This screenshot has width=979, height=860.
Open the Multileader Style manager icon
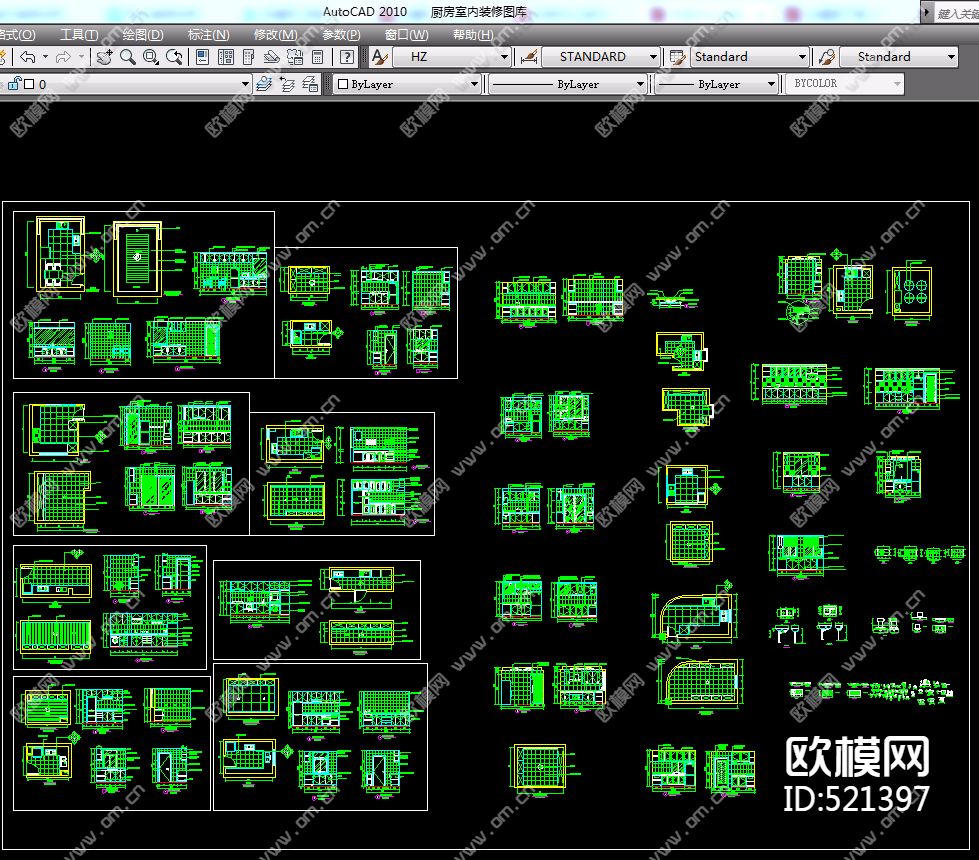pos(827,57)
